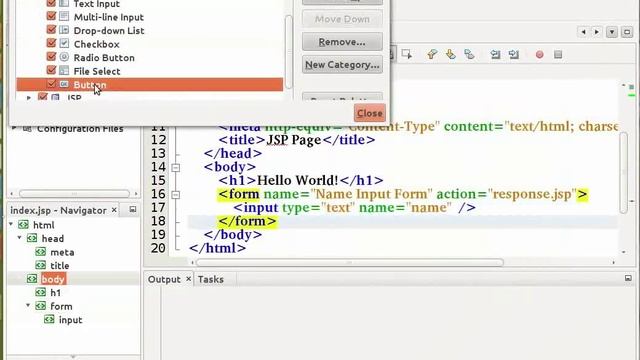Collapse the code fold at line 14
This screenshot has width=640, height=360.
pos(176,167)
